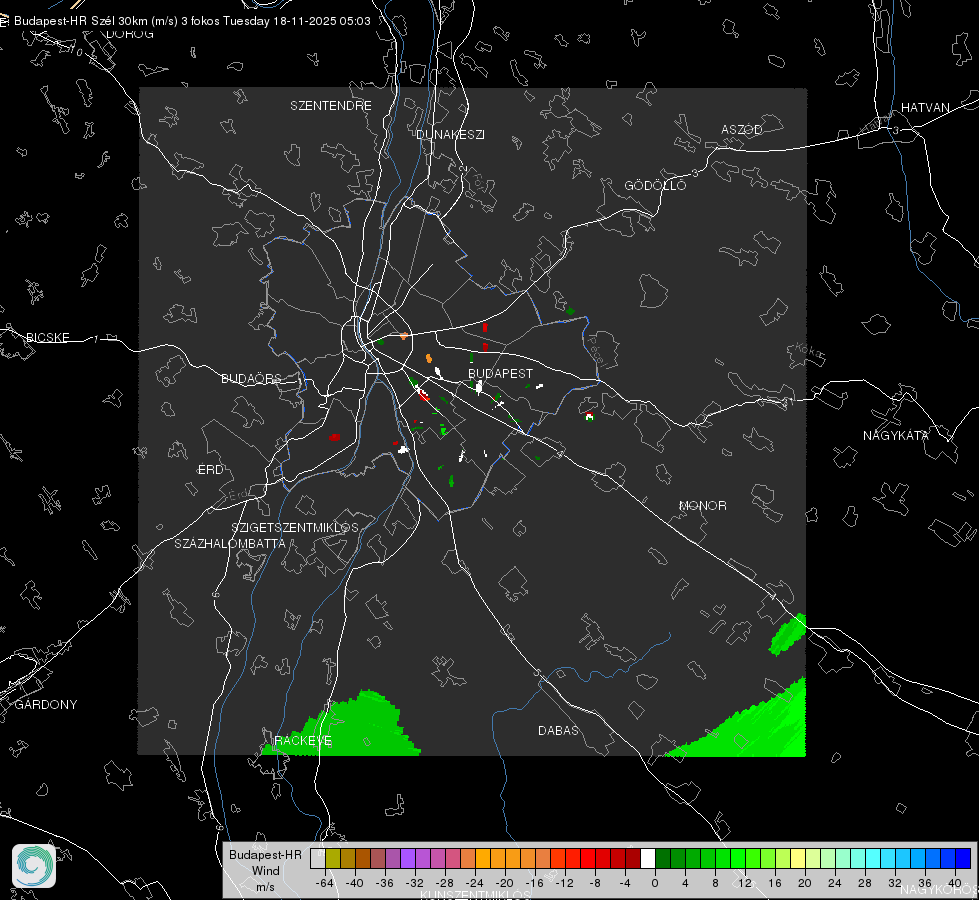The width and height of the screenshot is (979, 900).
Task: Click the 'DABAS' map label
Action: 558,731
